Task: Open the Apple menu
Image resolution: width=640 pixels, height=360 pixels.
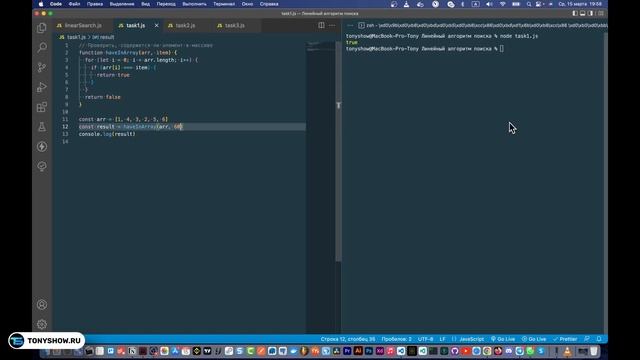Action: click(x=41, y=4)
